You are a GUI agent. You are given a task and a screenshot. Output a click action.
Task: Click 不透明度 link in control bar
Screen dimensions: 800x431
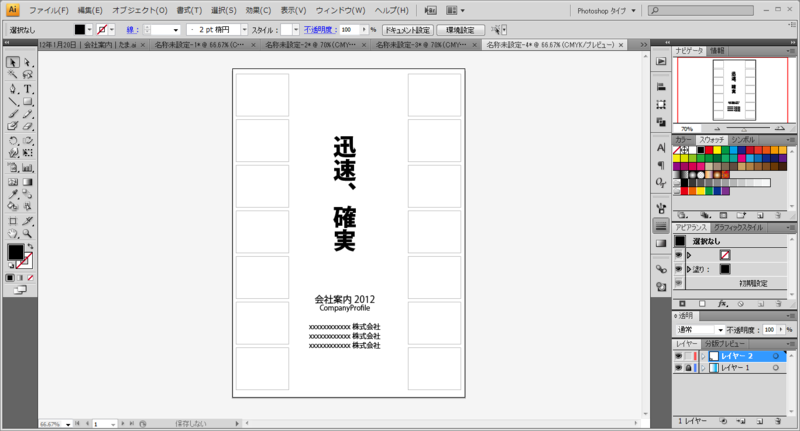click(x=320, y=30)
